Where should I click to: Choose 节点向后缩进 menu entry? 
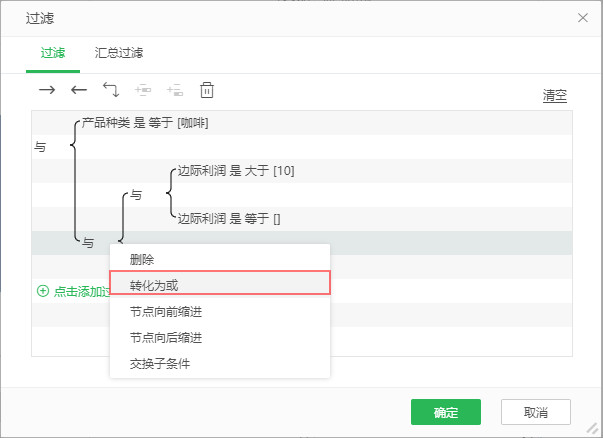point(220,338)
